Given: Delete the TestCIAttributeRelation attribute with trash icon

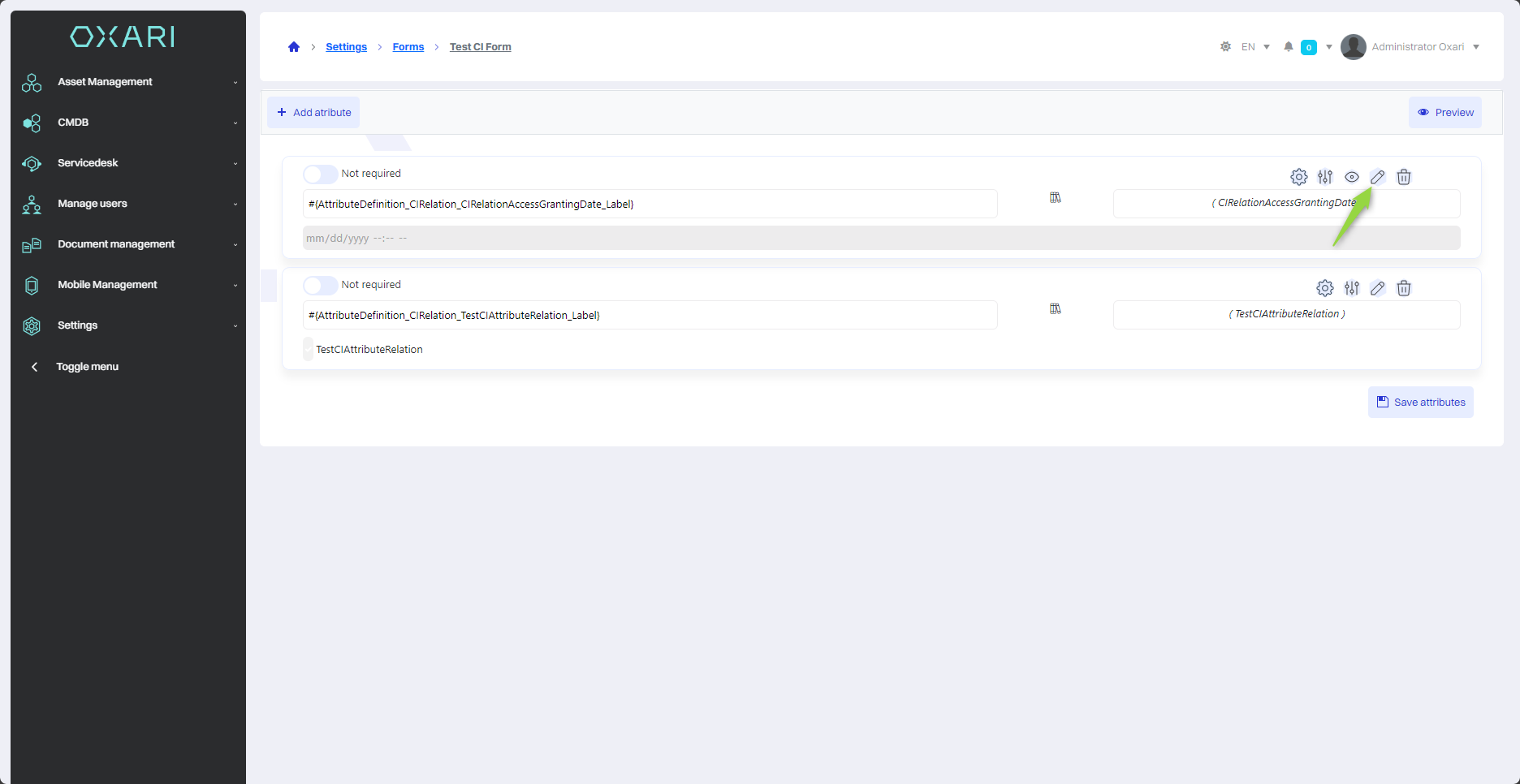Looking at the screenshot, I should pos(1404,288).
